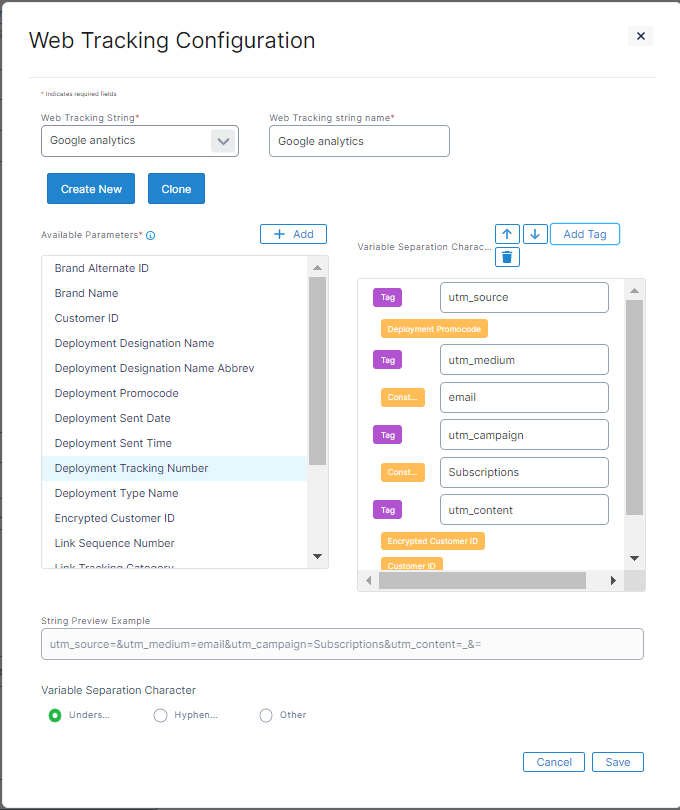680x810 pixels.
Task: Select Encrypted Customer ID in parameter list
Action: (114, 518)
